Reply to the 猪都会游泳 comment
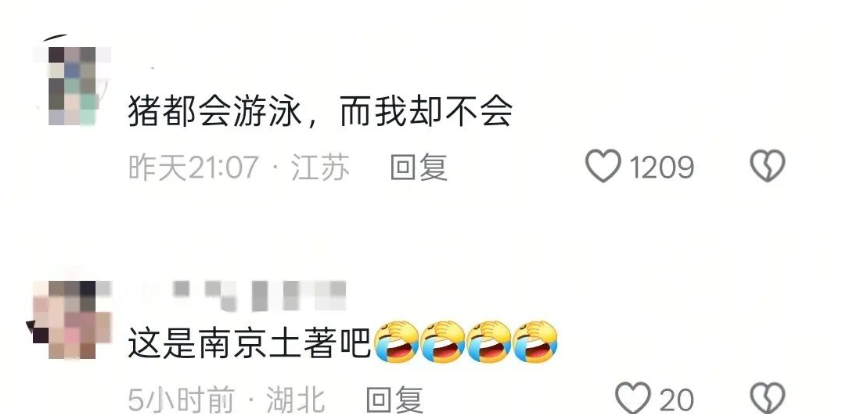The image size is (848, 414). [419, 166]
